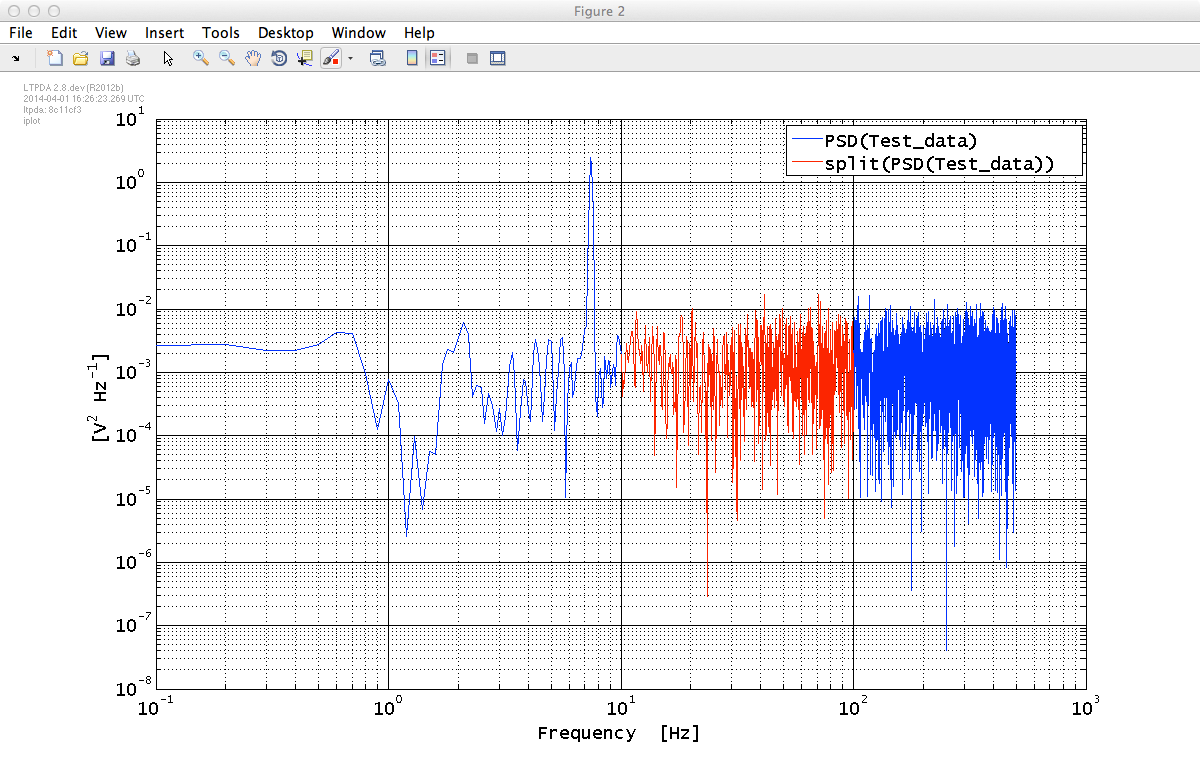Activate the Zoom In magnifier tool
This screenshot has width=1200, height=773.
pyautogui.click(x=201, y=59)
